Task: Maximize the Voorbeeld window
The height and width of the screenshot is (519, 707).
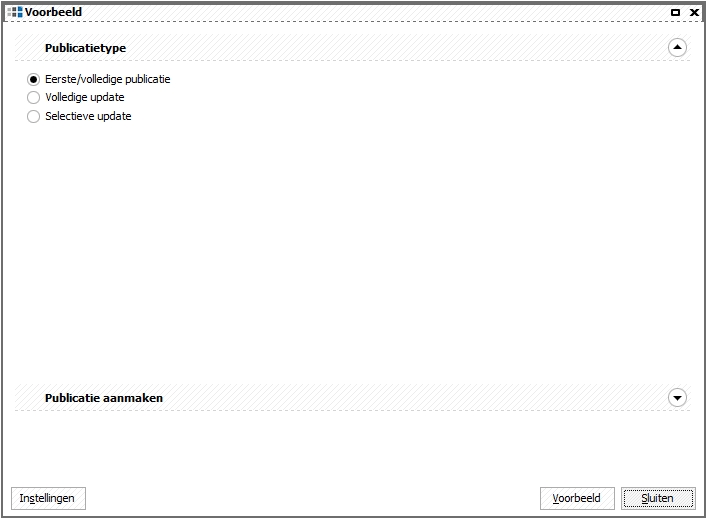Action: point(675,13)
